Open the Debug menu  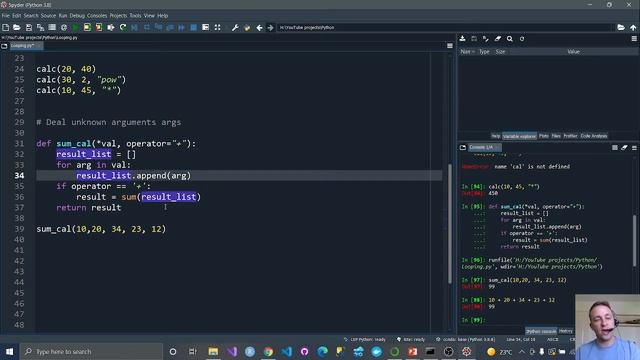pos(77,16)
